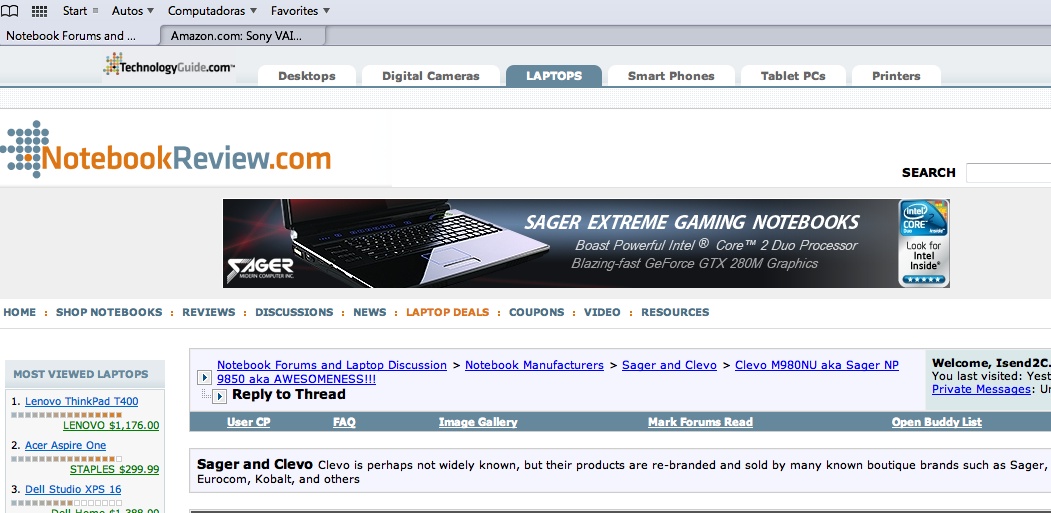Open the Start bookmarks folder
The height and width of the screenshot is (513, 1051).
pos(80,11)
